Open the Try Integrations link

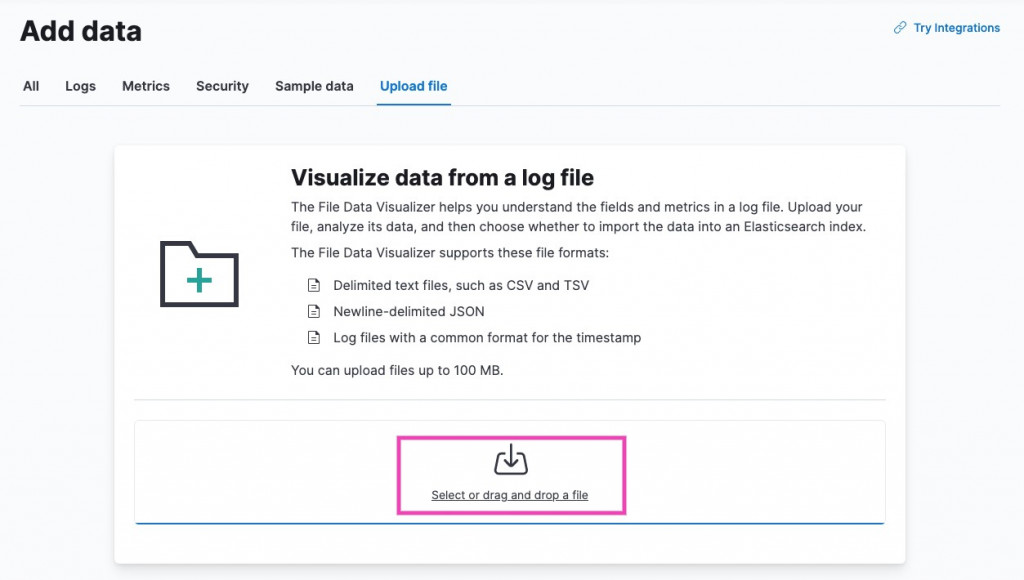(956, 28)
